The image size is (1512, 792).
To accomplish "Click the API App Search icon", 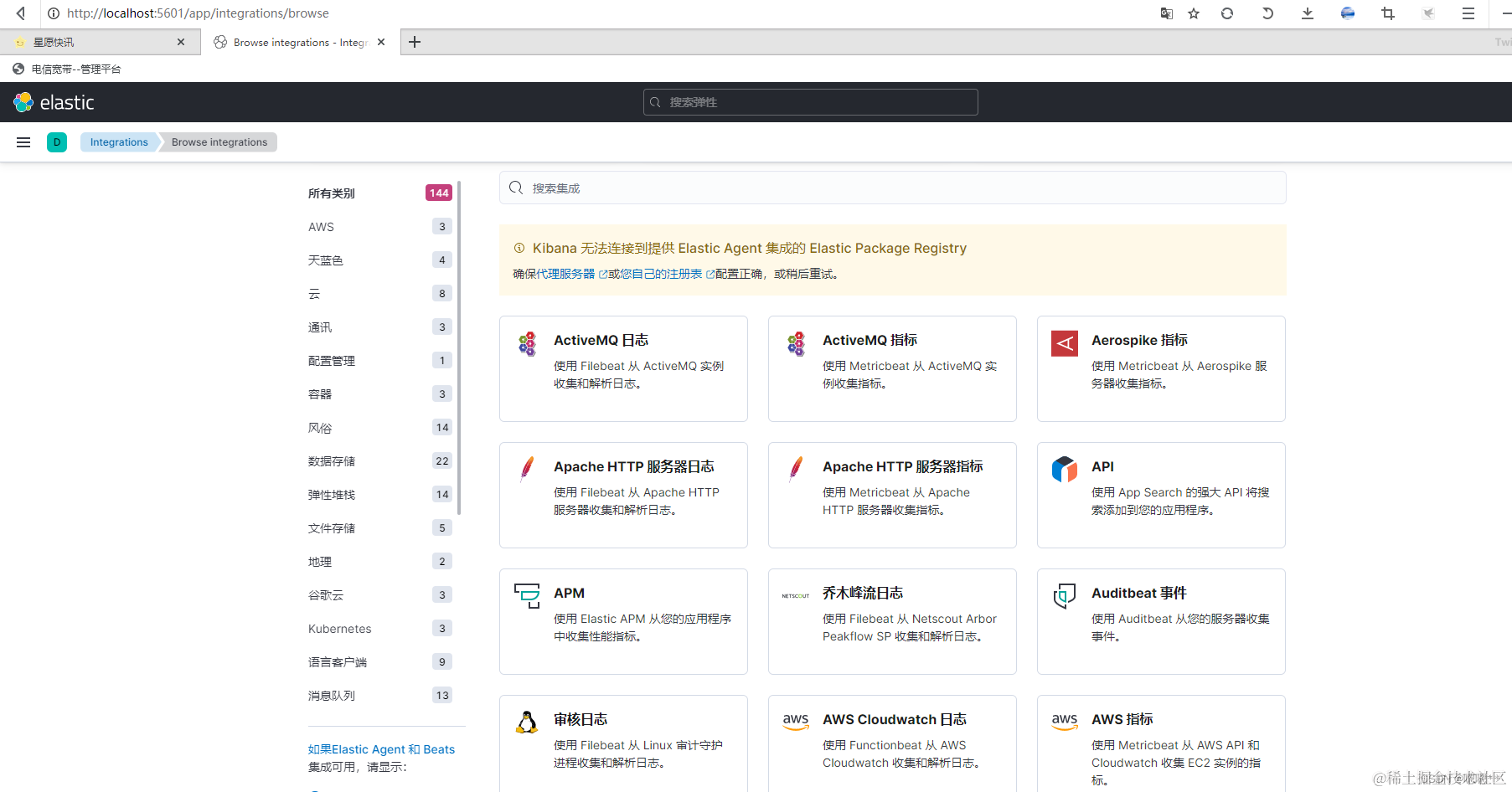I will coord(1065,470).
